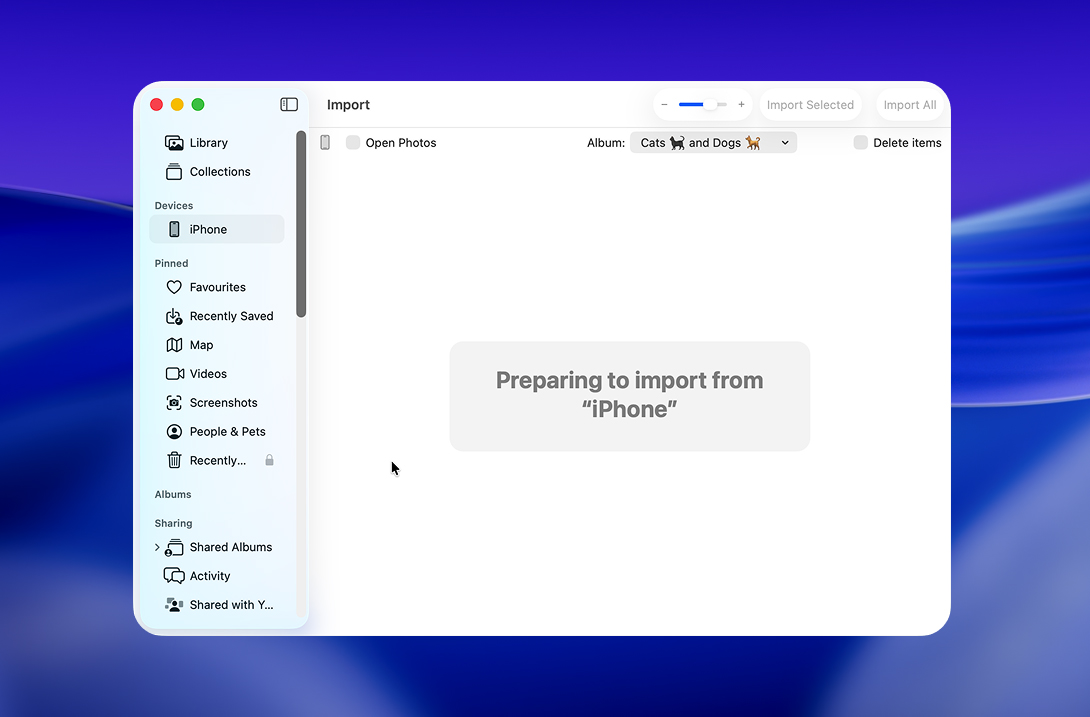Open Screenshots in the sidebar
Image resolution: width=1090 pixels, height=717 pixels.
[x=217, y=403]
